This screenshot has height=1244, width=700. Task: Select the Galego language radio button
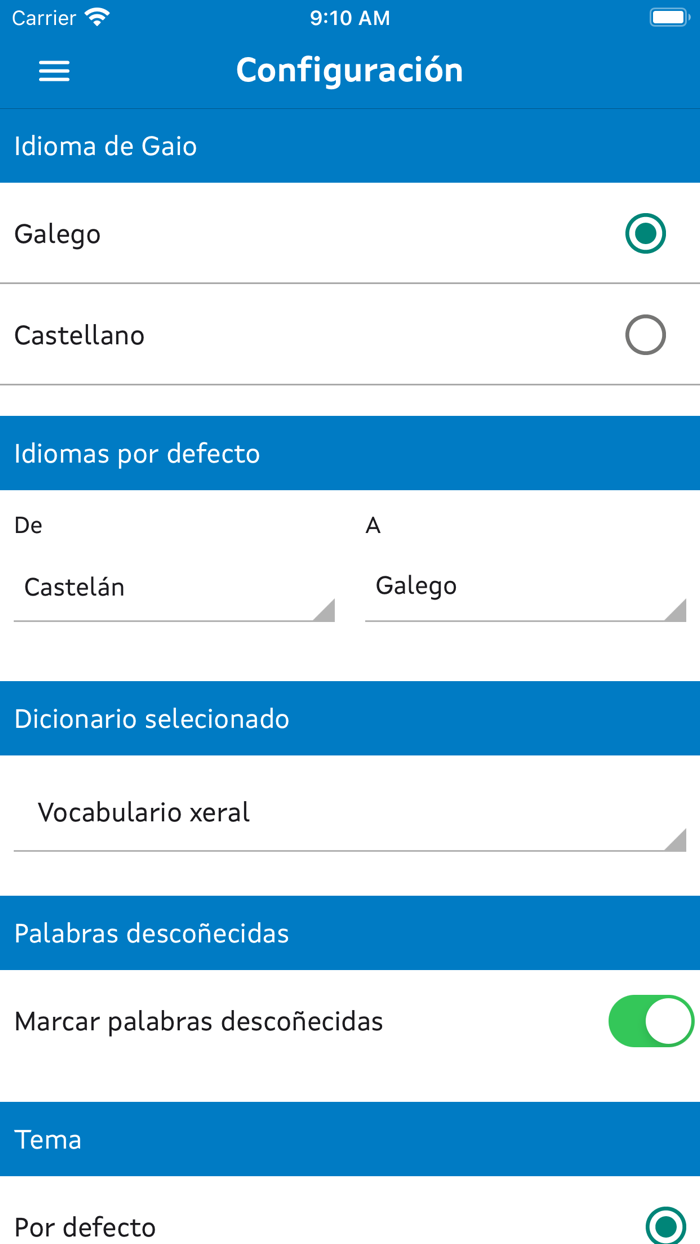point(645,234)
